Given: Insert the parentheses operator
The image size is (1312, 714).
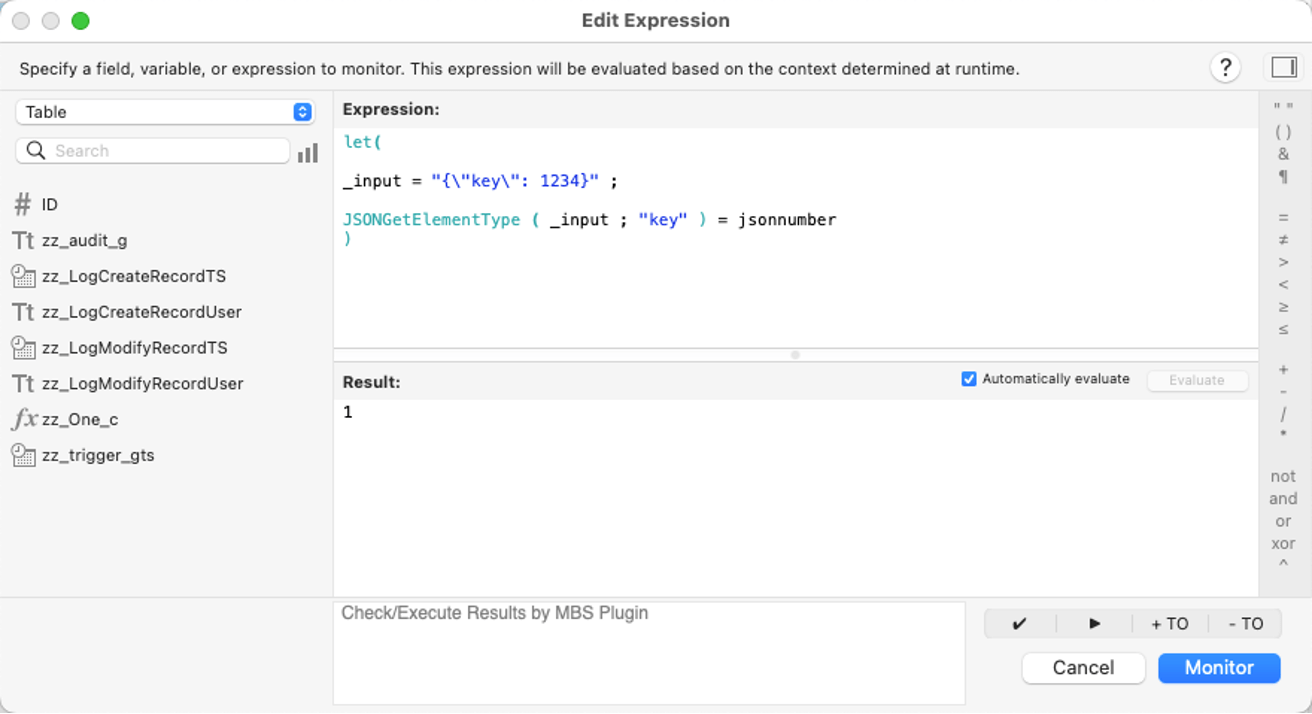Looking at the screenshot, I should (1283, 131).
